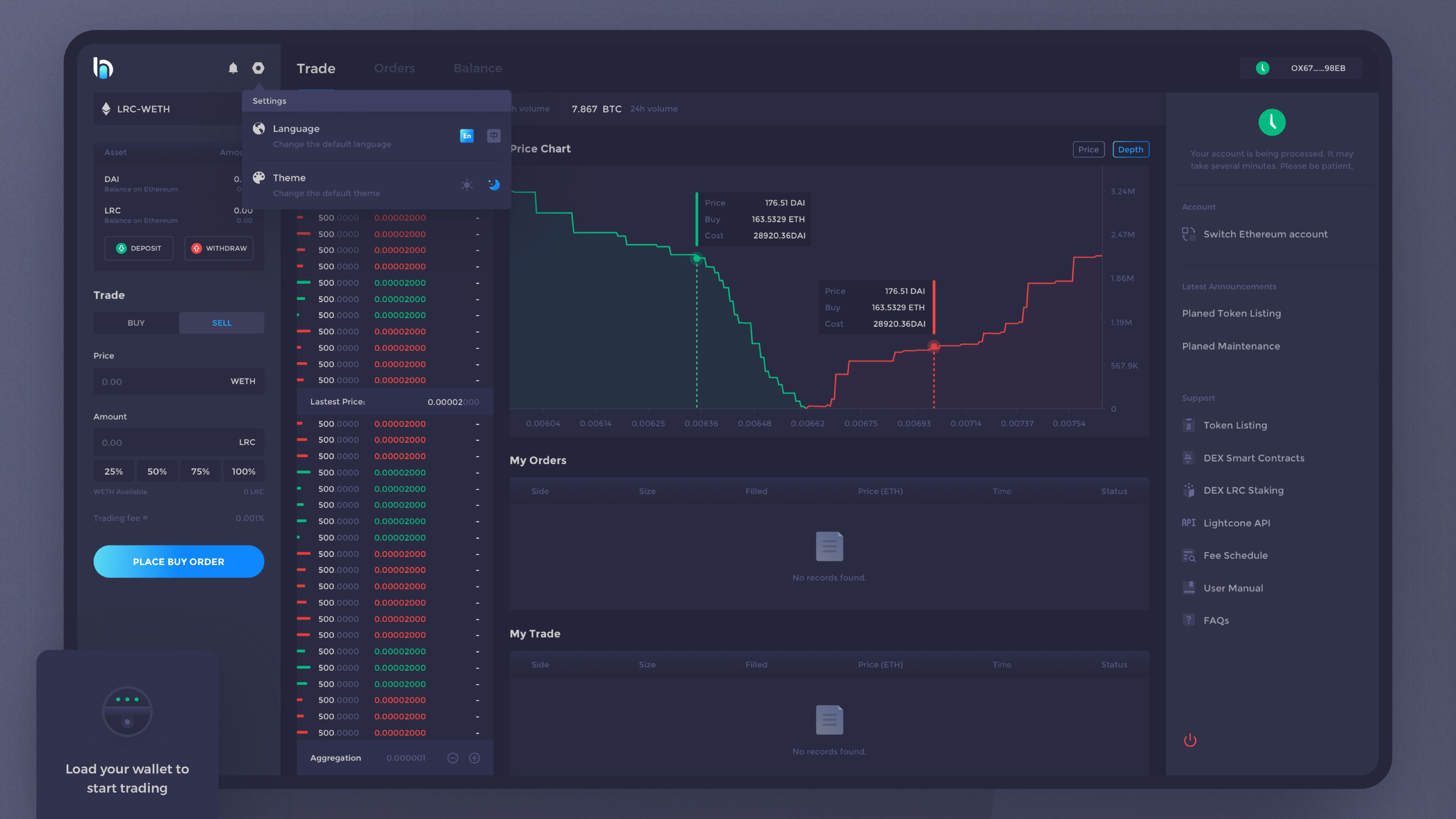
Task: Click red power logout icon
Action: [x=1190, y=740]
